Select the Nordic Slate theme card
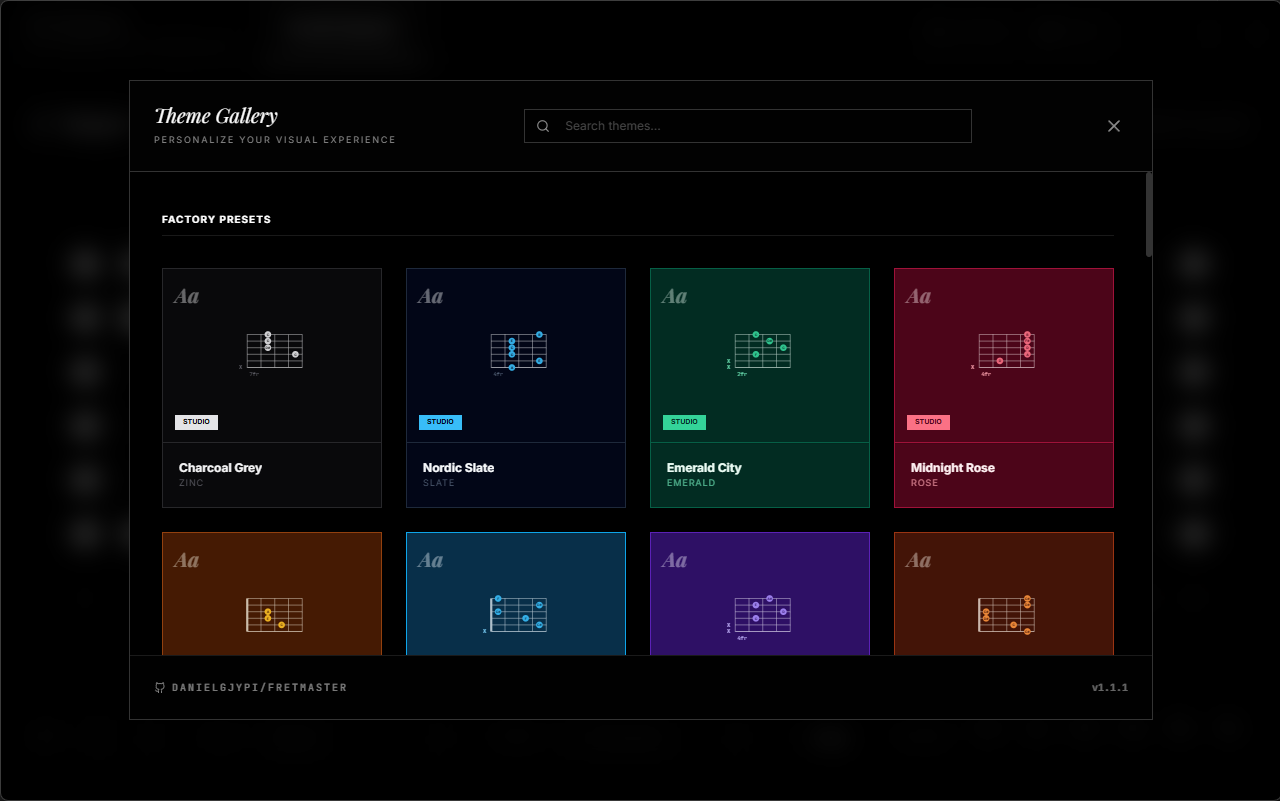1280x801 pixels. pos(516,387)
